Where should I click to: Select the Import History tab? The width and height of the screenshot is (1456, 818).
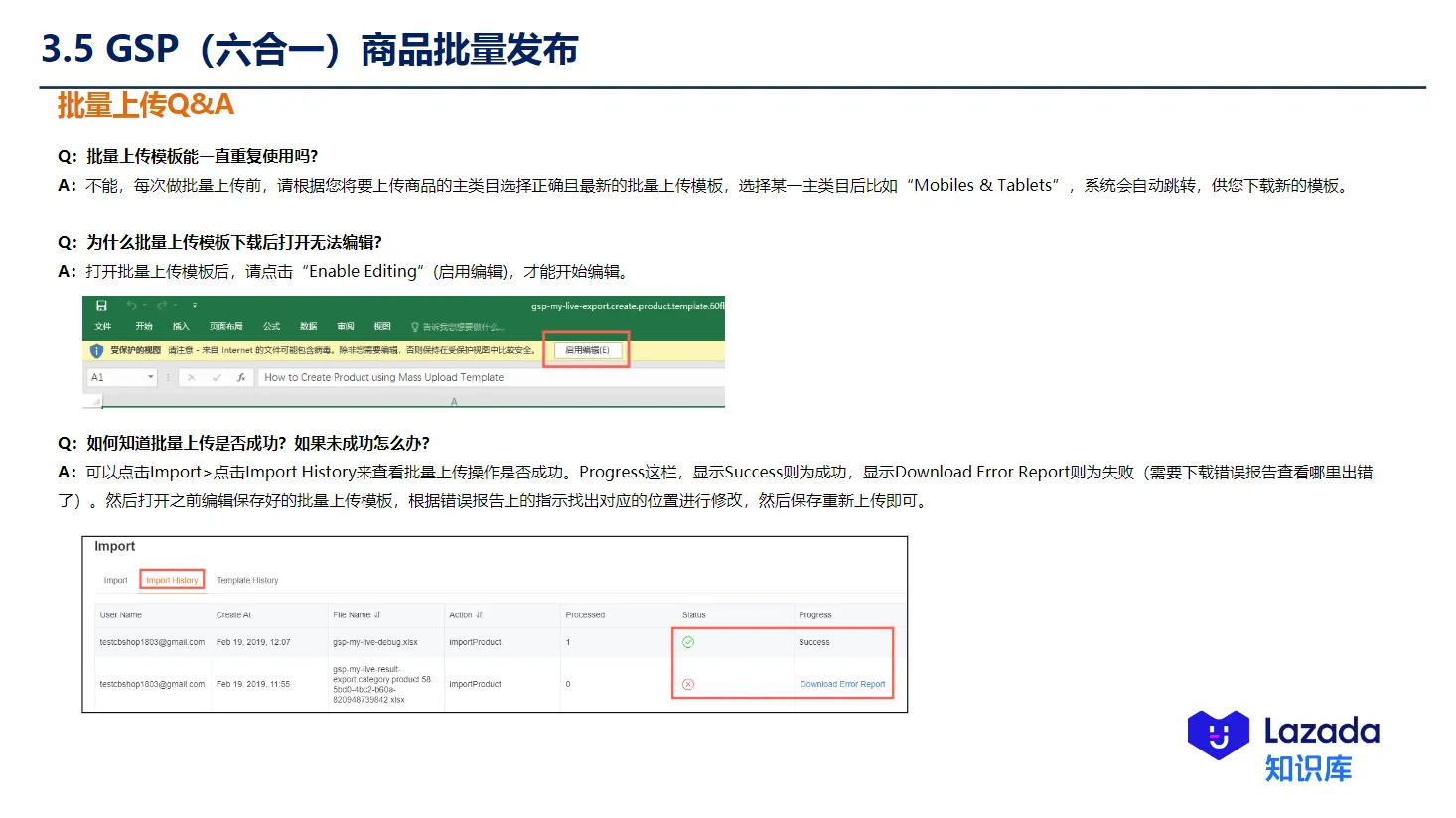pyautogui.click(x=171, y=579)
